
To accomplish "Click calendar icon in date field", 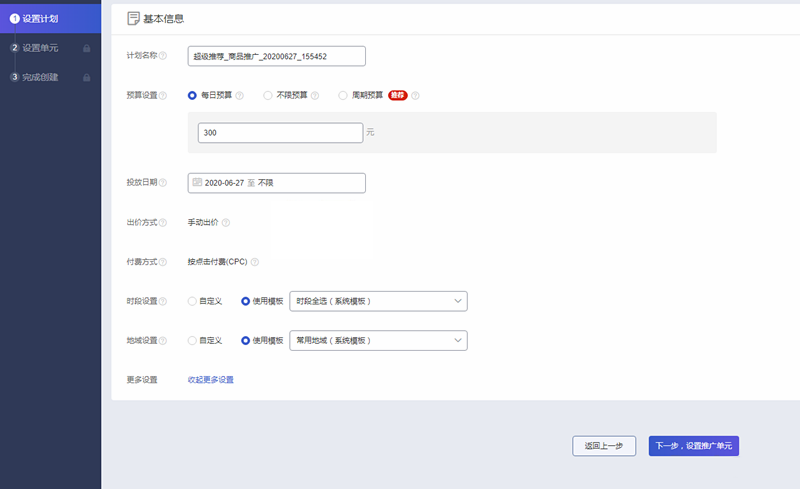I will click(x=197, y=182).
